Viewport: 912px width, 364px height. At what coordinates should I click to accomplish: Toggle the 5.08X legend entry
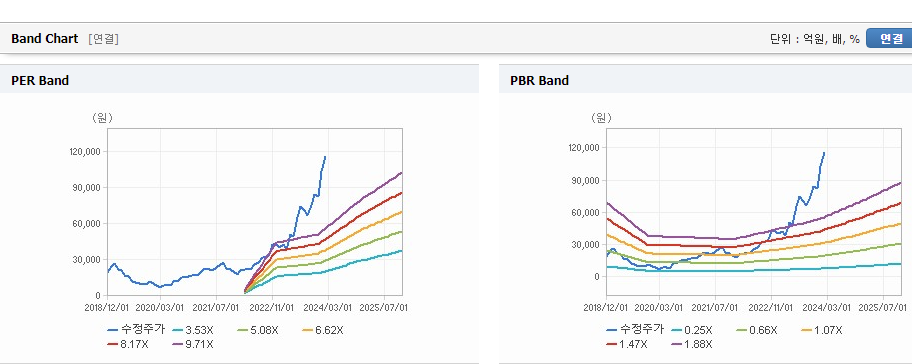click(x=258, y=330)
